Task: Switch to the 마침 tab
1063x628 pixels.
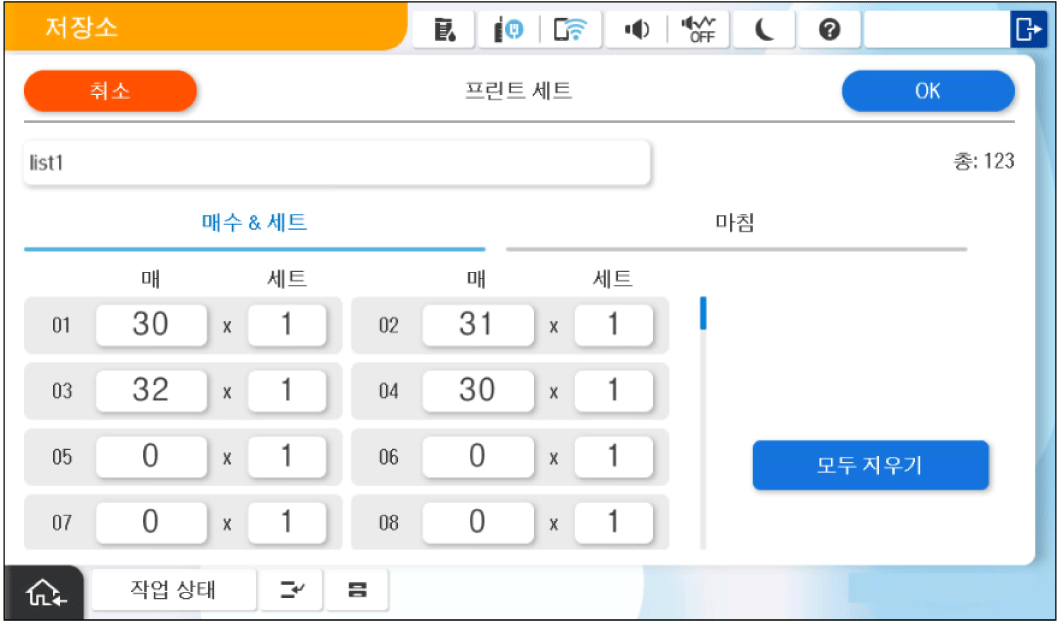Action: (x=735, y=223)
